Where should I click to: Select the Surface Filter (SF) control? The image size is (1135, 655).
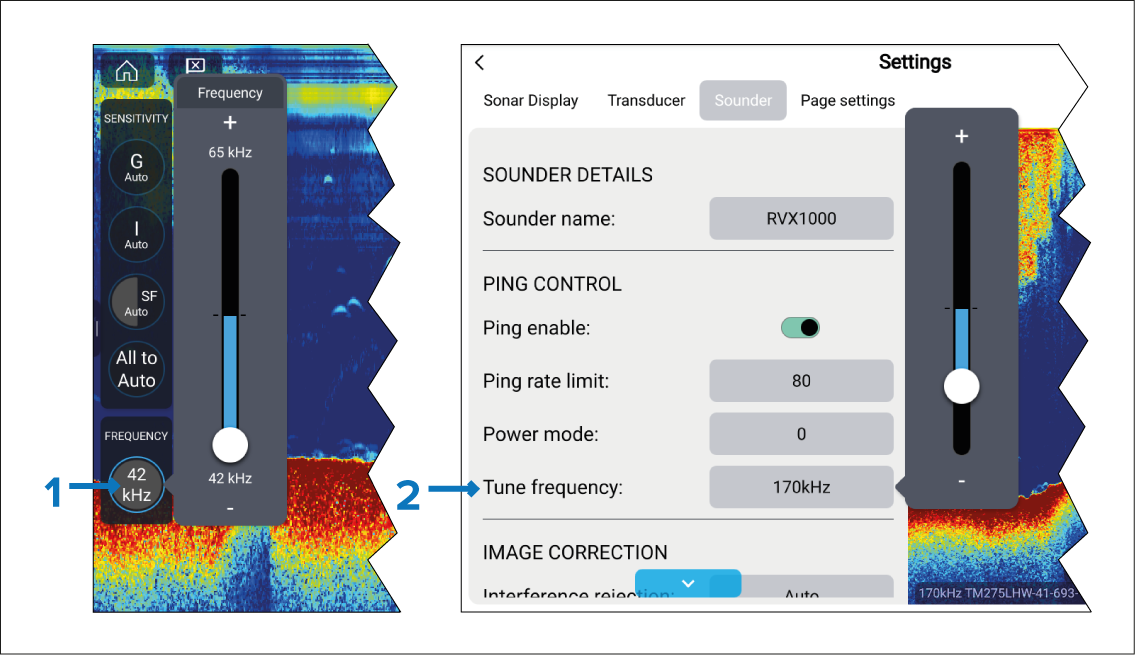point(137,302)
